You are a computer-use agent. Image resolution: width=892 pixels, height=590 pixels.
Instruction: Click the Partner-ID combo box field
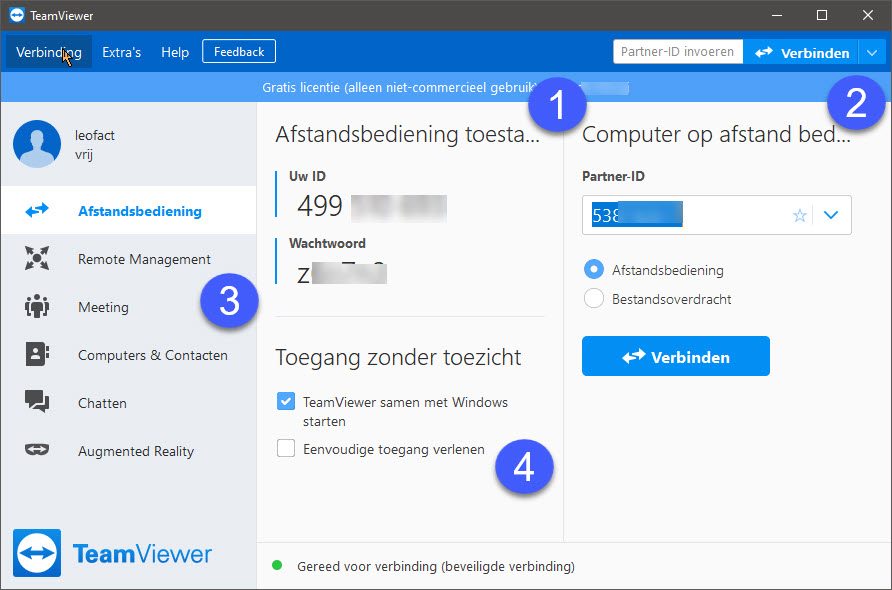click(x=716, y=215)
